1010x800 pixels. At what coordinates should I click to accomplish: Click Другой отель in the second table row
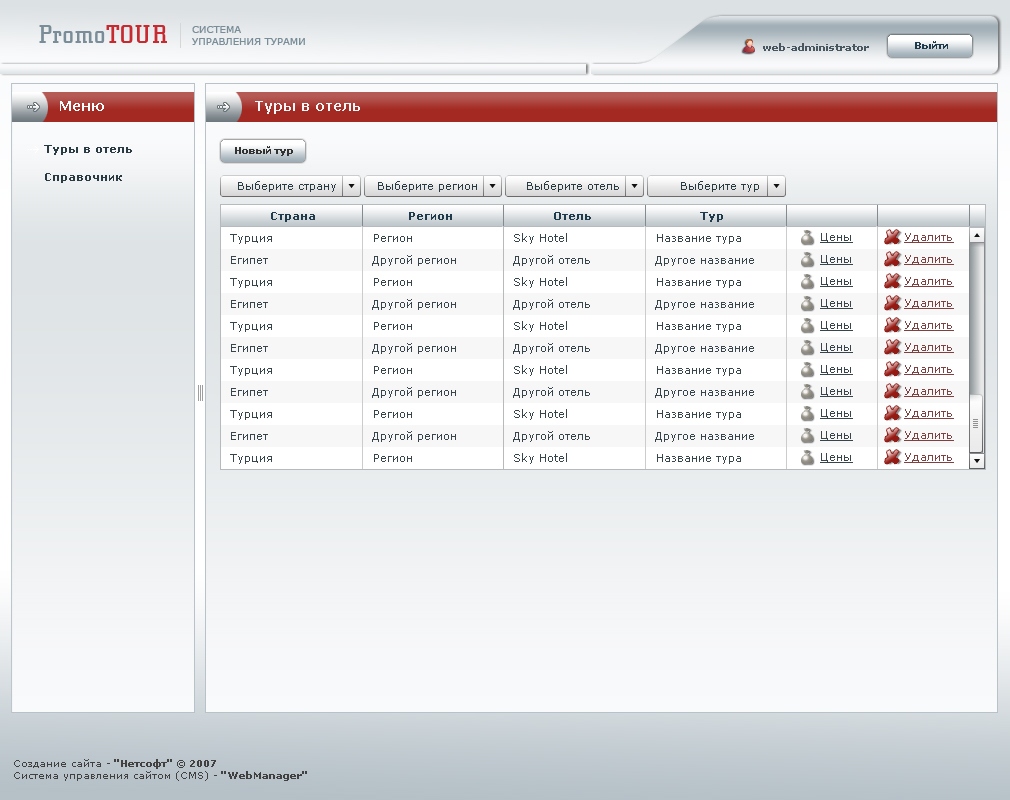[x=551, y=260]
